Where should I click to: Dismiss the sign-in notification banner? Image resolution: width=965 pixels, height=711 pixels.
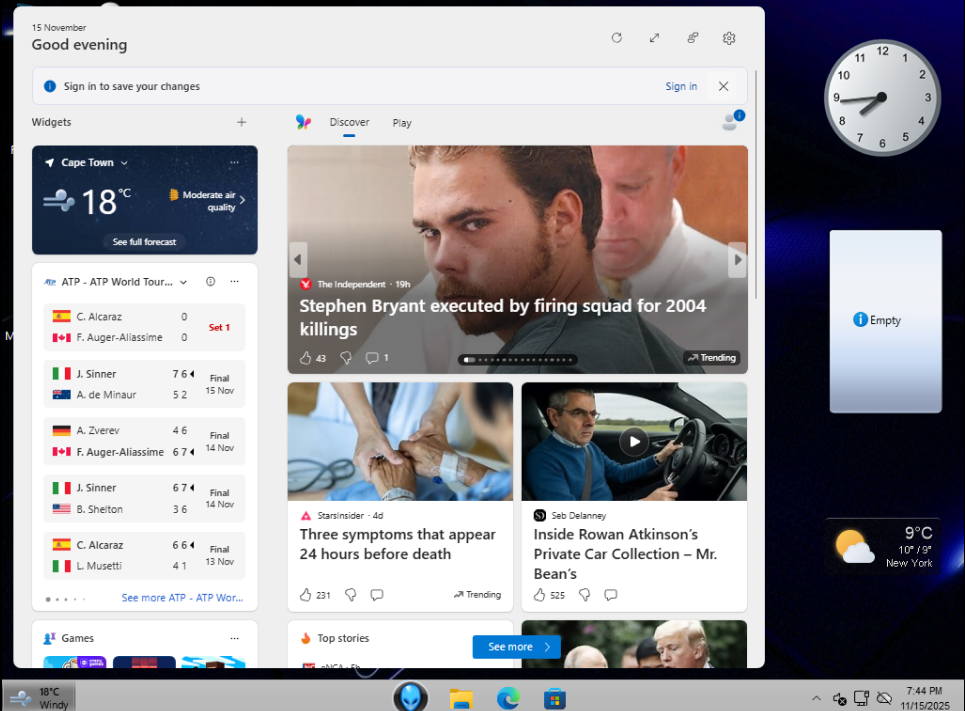[723, 86]
